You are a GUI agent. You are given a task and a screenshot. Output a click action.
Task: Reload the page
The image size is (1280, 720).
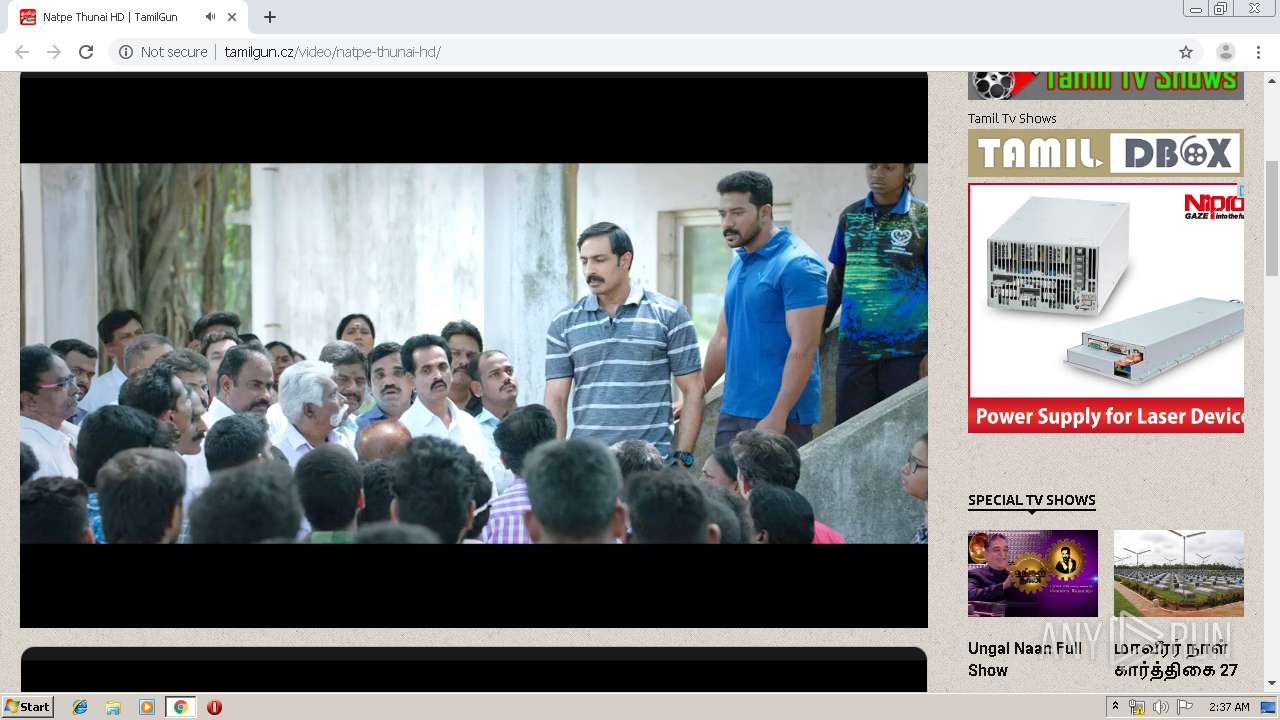click(x=86, y=52)
